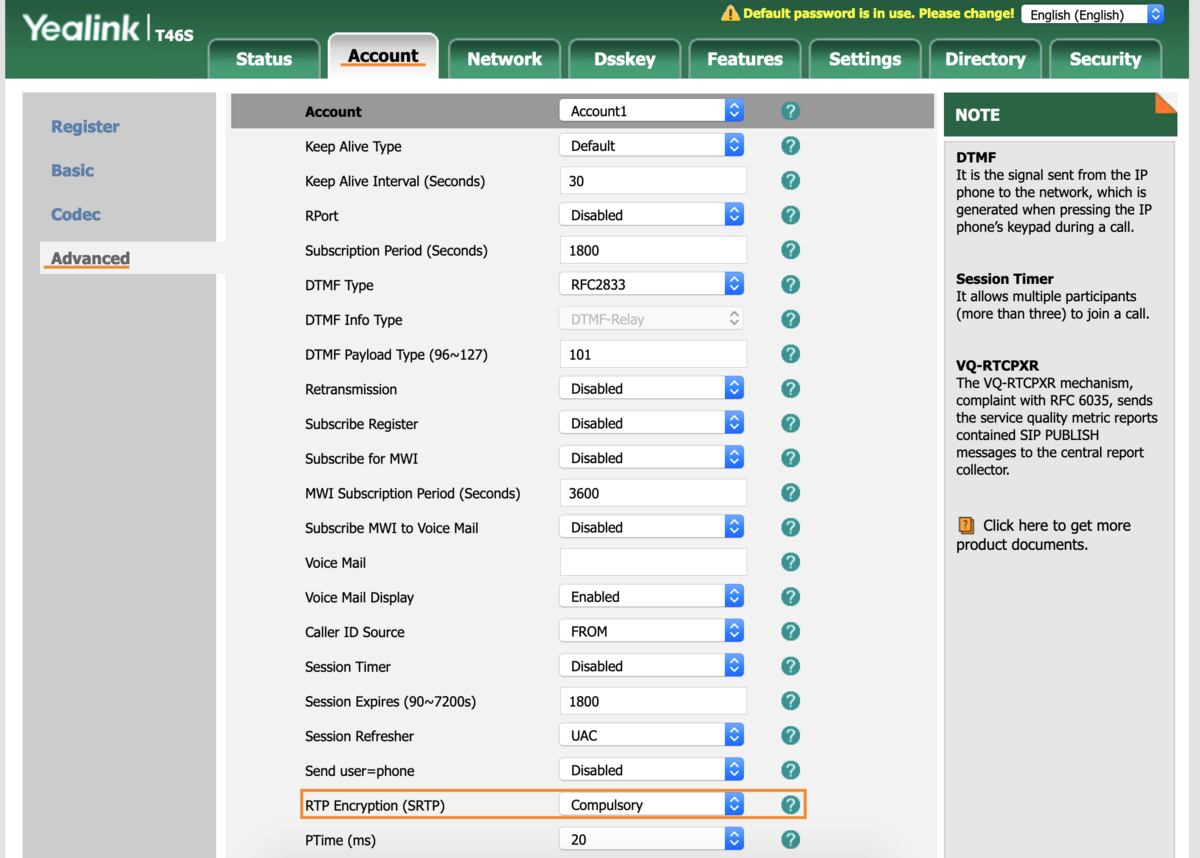Open the Account selection dropdown
Viewport: 1200px width, 858px height.
[651, 111]
